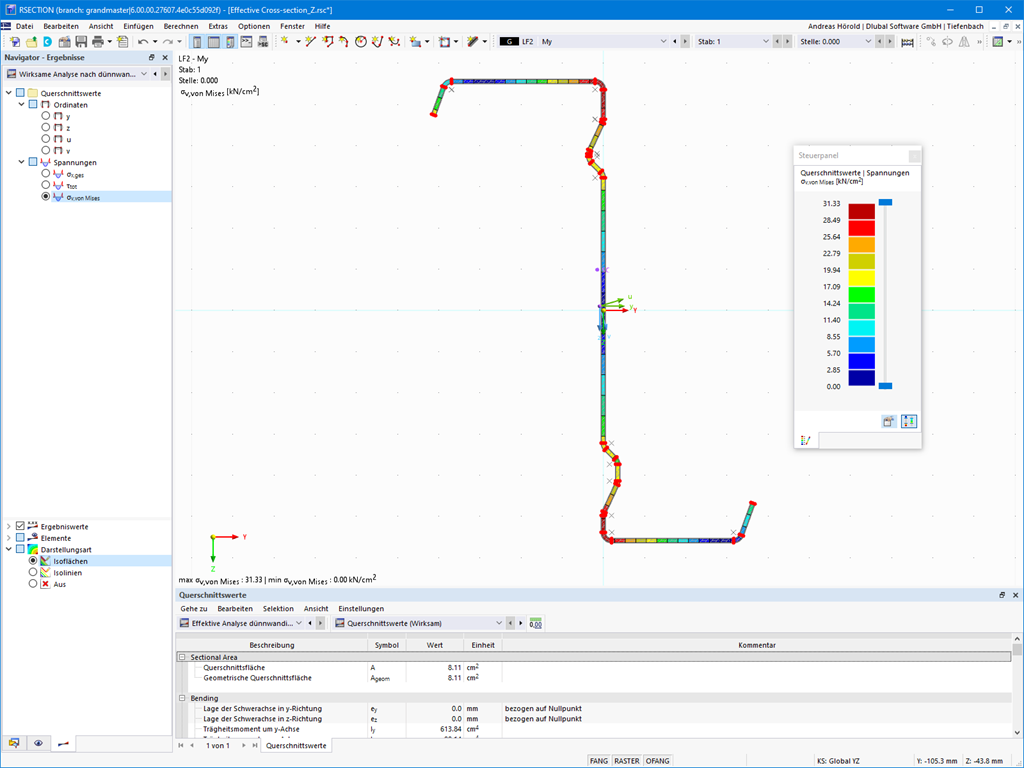The height and width of the screenshot is (768, 1024).
Task: Toggle the Ergebniswerte checkbox
Action: (20, 526)
